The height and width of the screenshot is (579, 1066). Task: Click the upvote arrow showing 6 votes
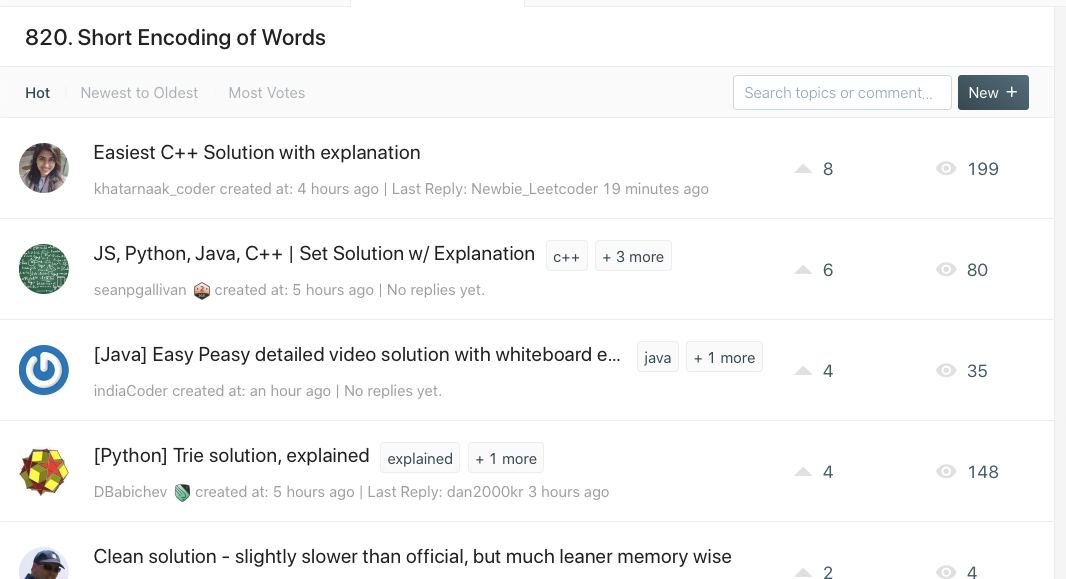[803, 270]
